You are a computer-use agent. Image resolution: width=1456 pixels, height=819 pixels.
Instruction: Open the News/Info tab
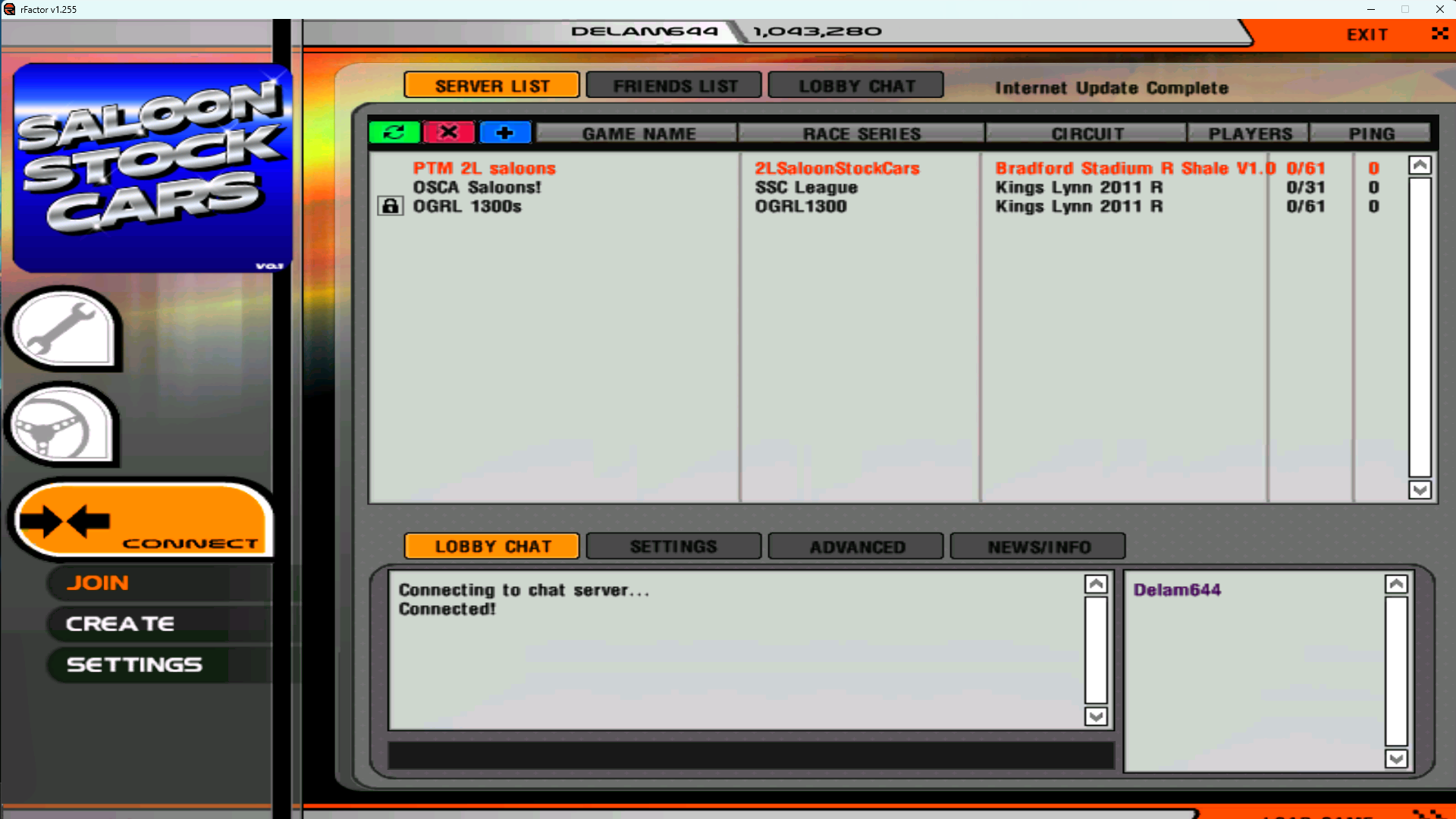1038,546
